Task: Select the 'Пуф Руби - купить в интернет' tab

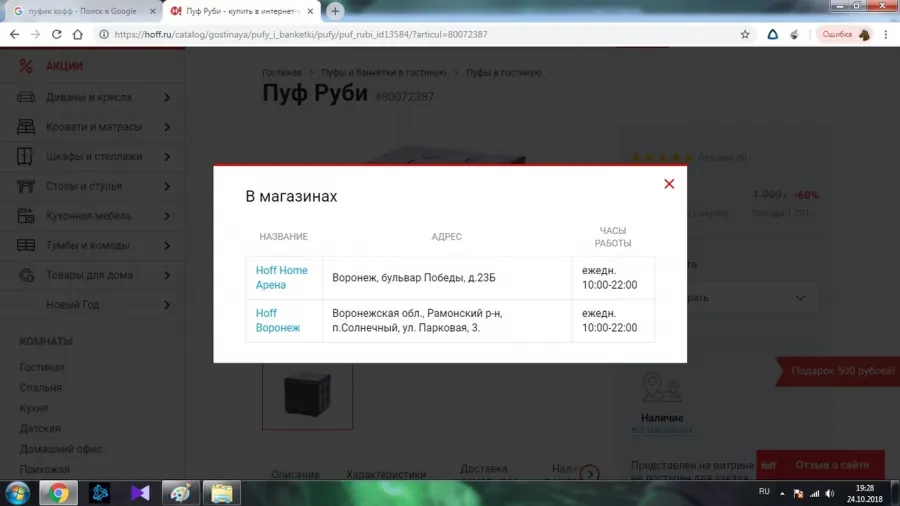Action: click(240, 11)
